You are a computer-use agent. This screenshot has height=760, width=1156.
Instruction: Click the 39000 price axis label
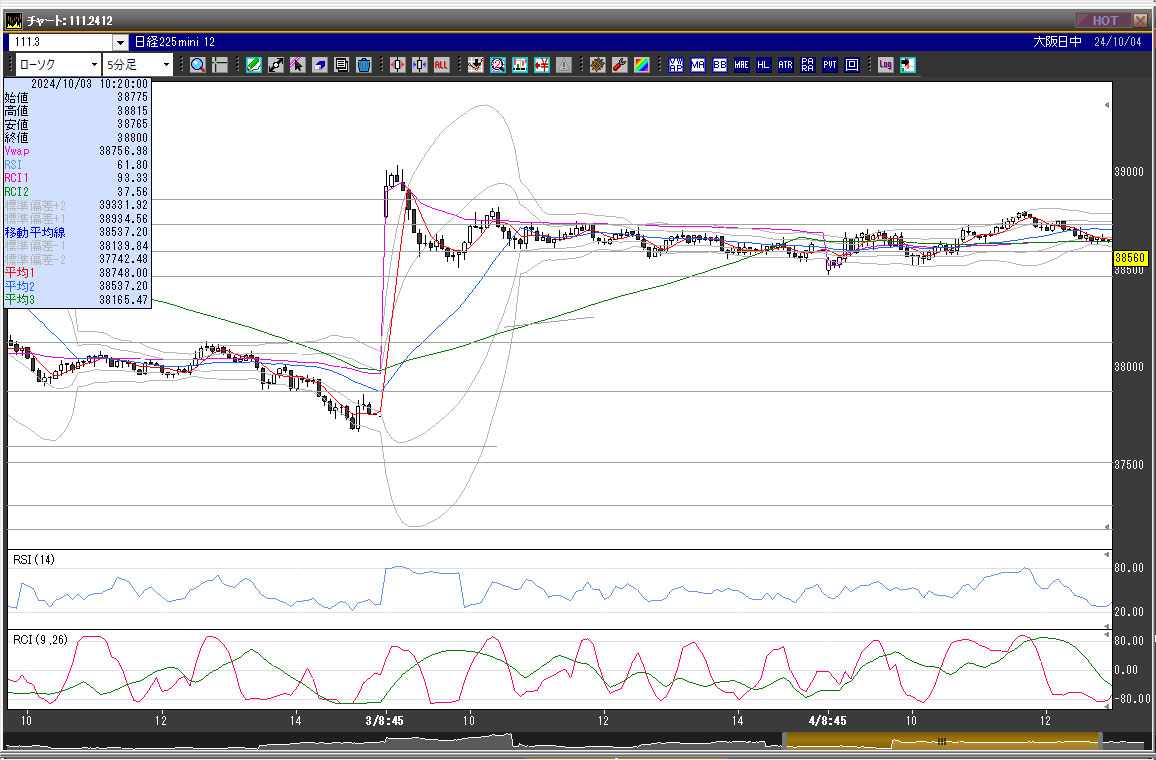1129,172
